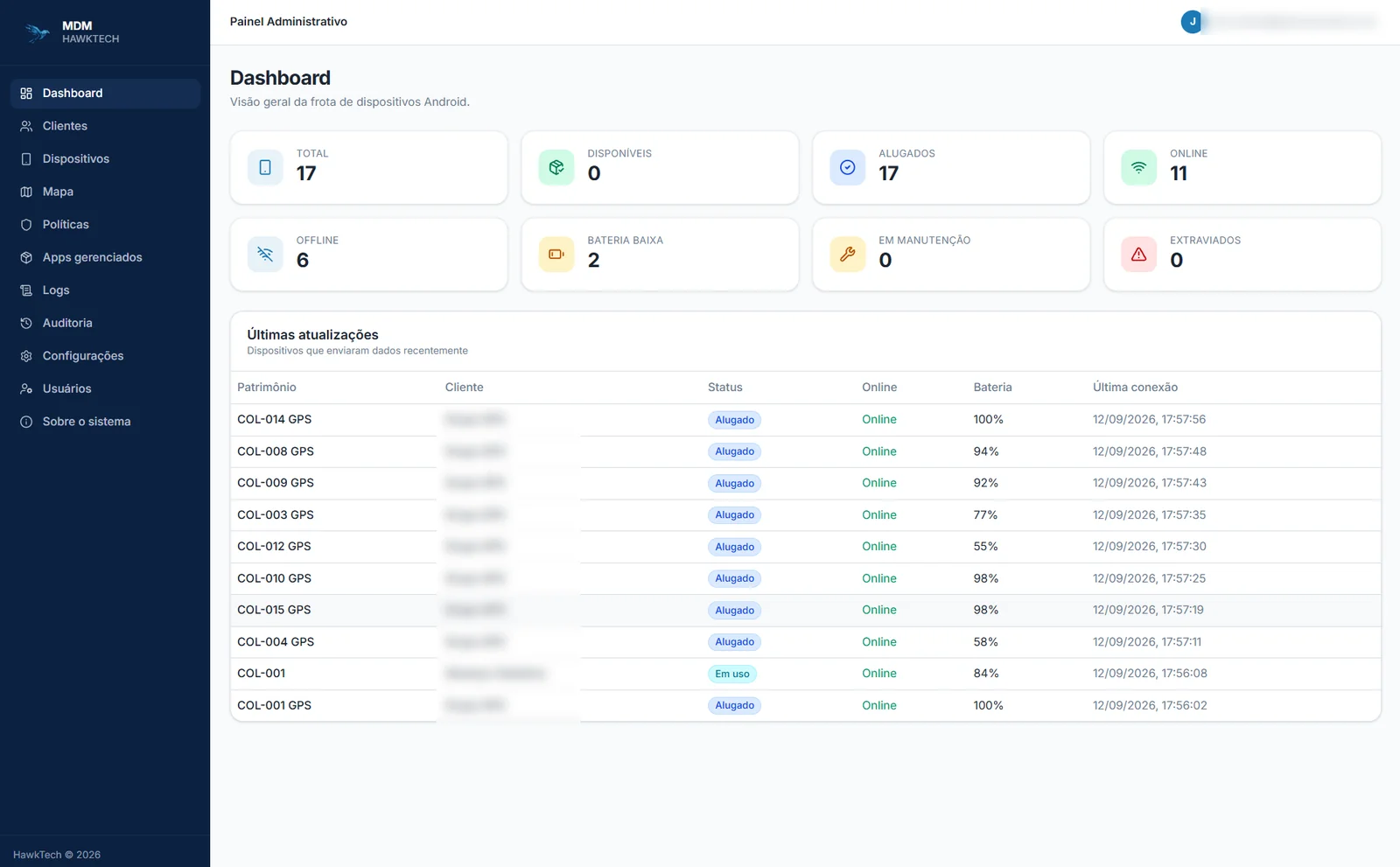Click the HawkTech © 2026 footer text
The height and width of the screenshot is (867, 1400).
click(57, 855)
